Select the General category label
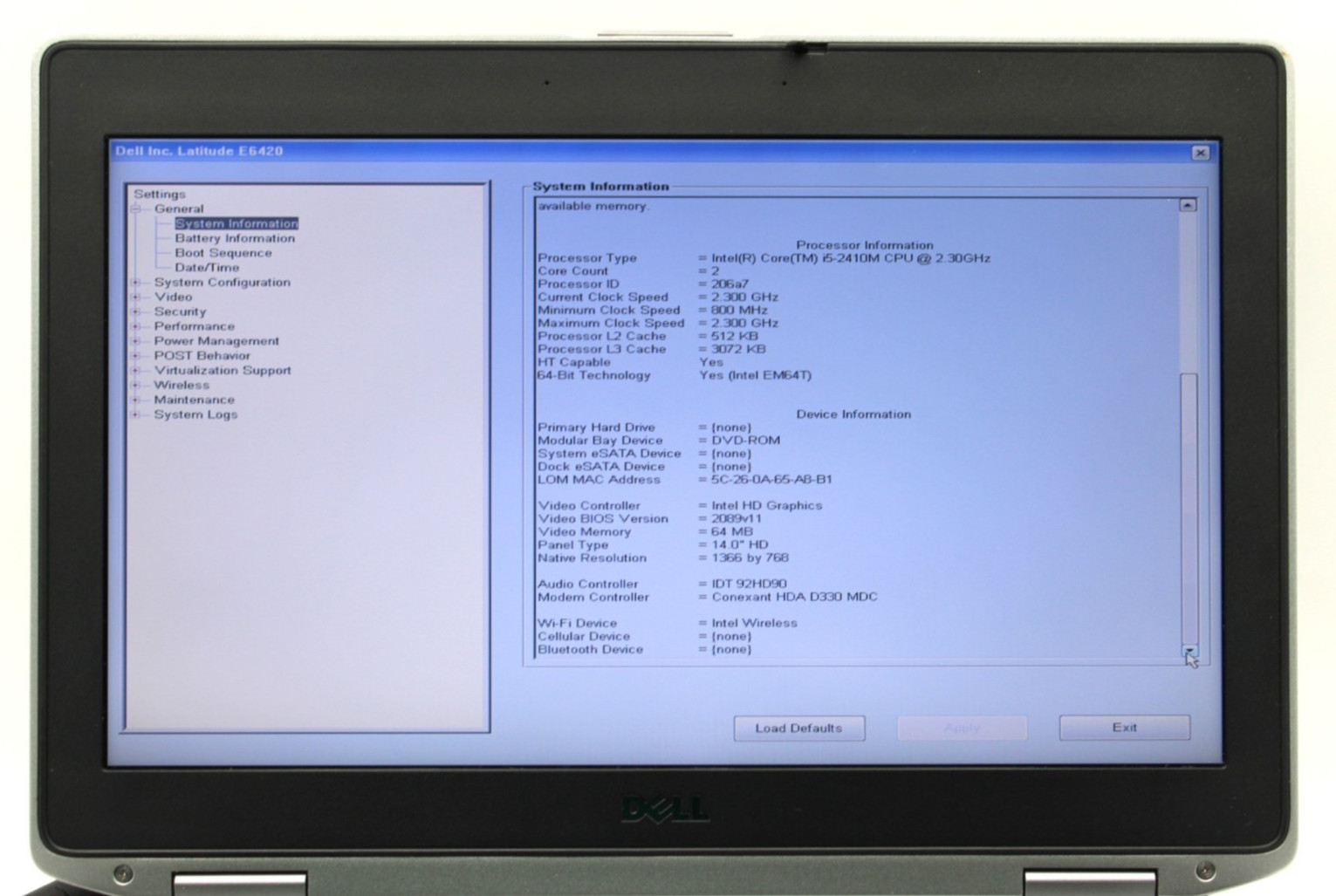Image resolution: width=1336 pixels, height=896 pixels. [x=179, y=209]
